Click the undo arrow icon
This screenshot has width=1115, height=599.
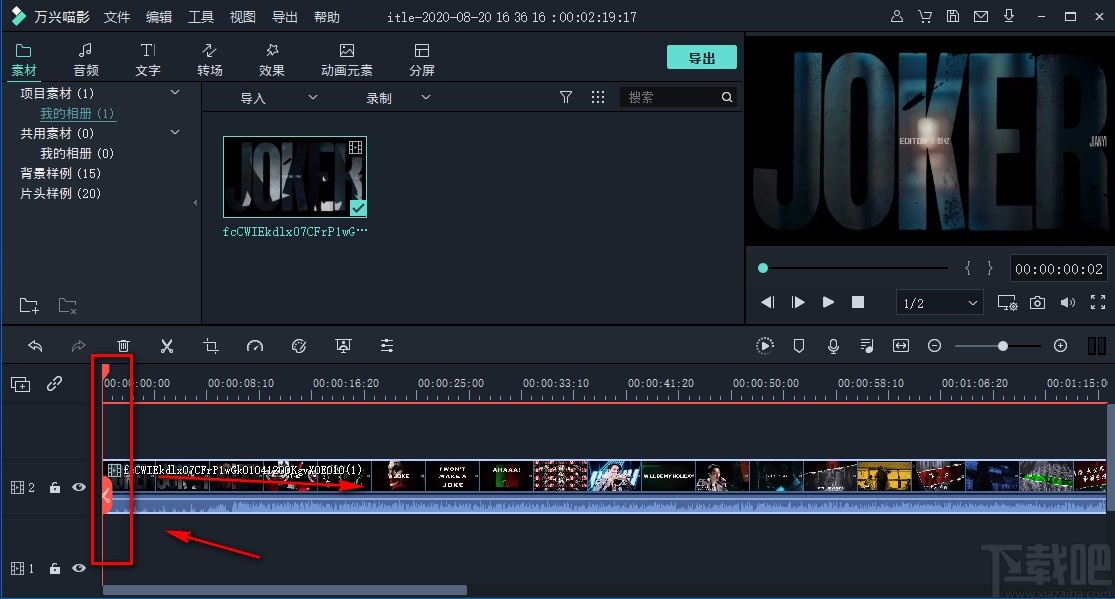click(x=35, y=346)
